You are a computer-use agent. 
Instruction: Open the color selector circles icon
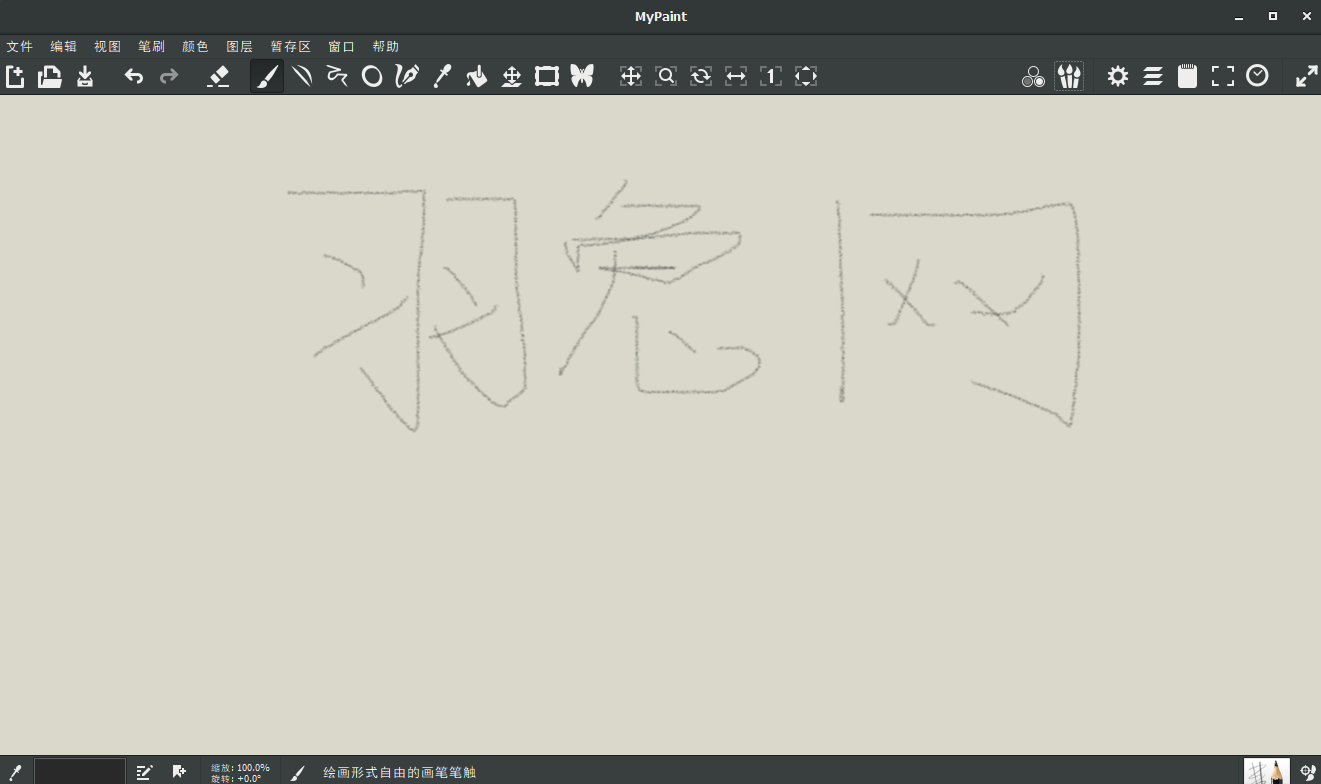pos(1033,77)
